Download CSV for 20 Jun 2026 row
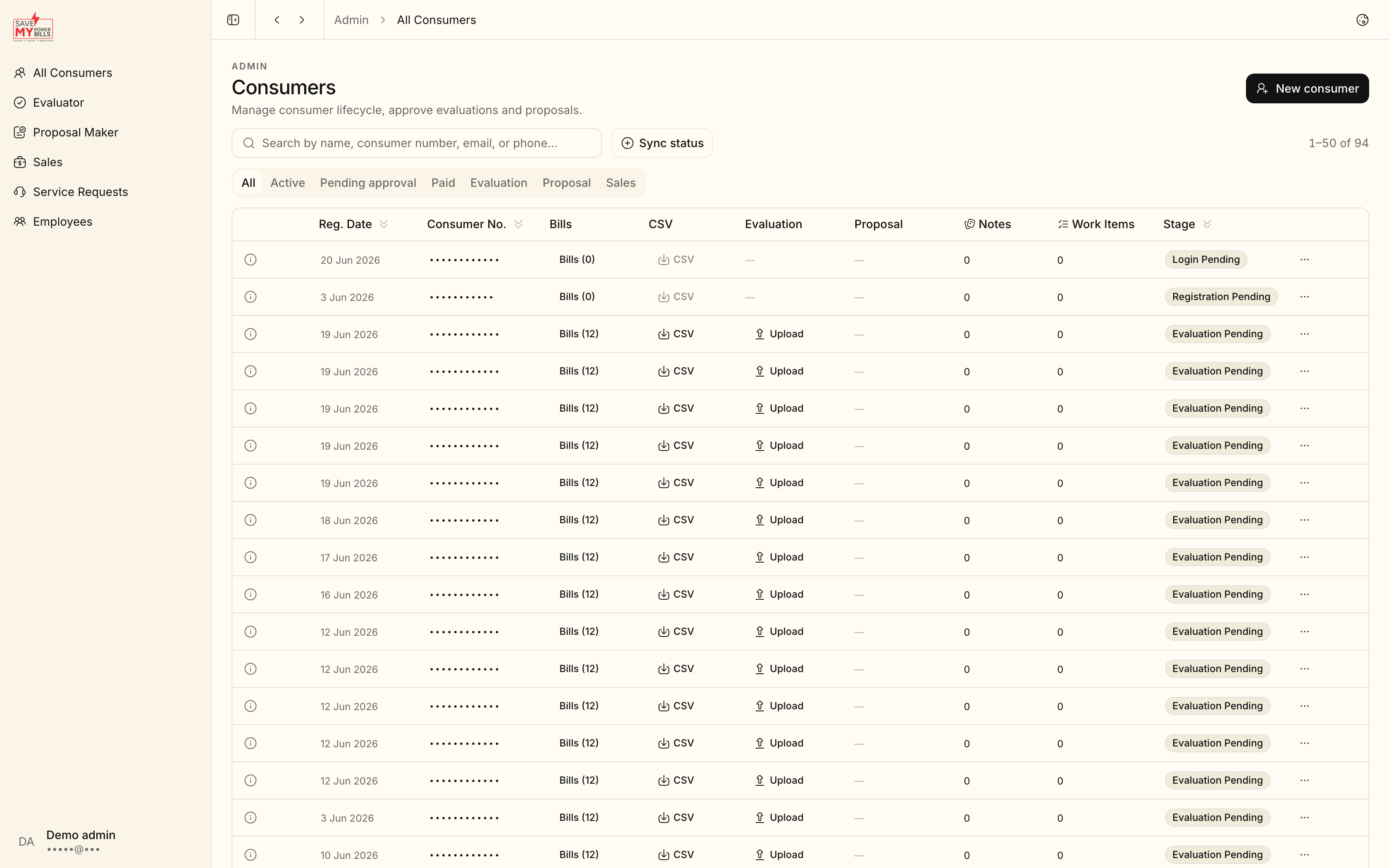The image size is (1389, 868). point(675,260)
